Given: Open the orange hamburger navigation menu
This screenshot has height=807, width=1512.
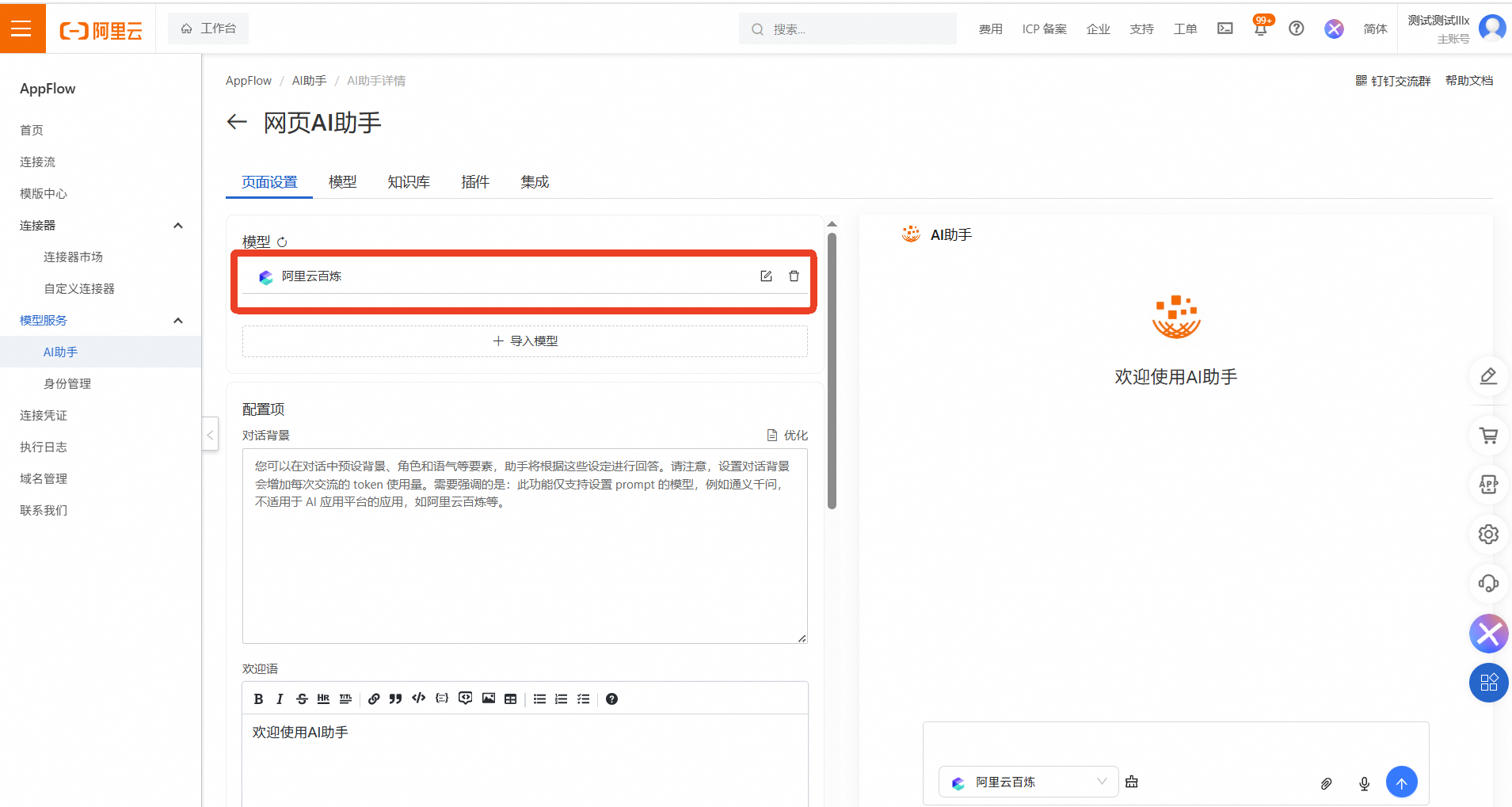Looking at the screenshot, I should (x=22, y=29).
